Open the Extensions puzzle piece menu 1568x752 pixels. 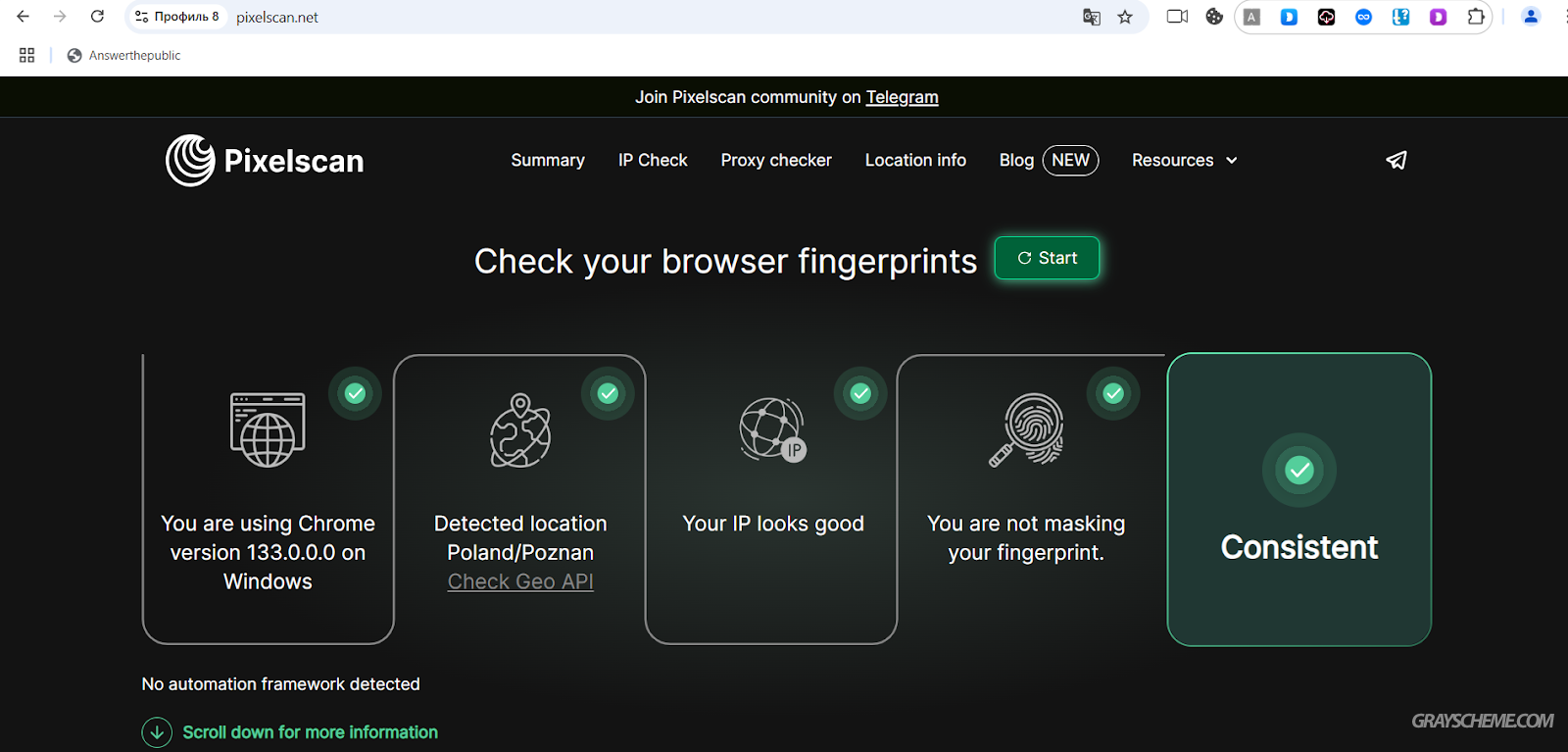coord(1476,17)
